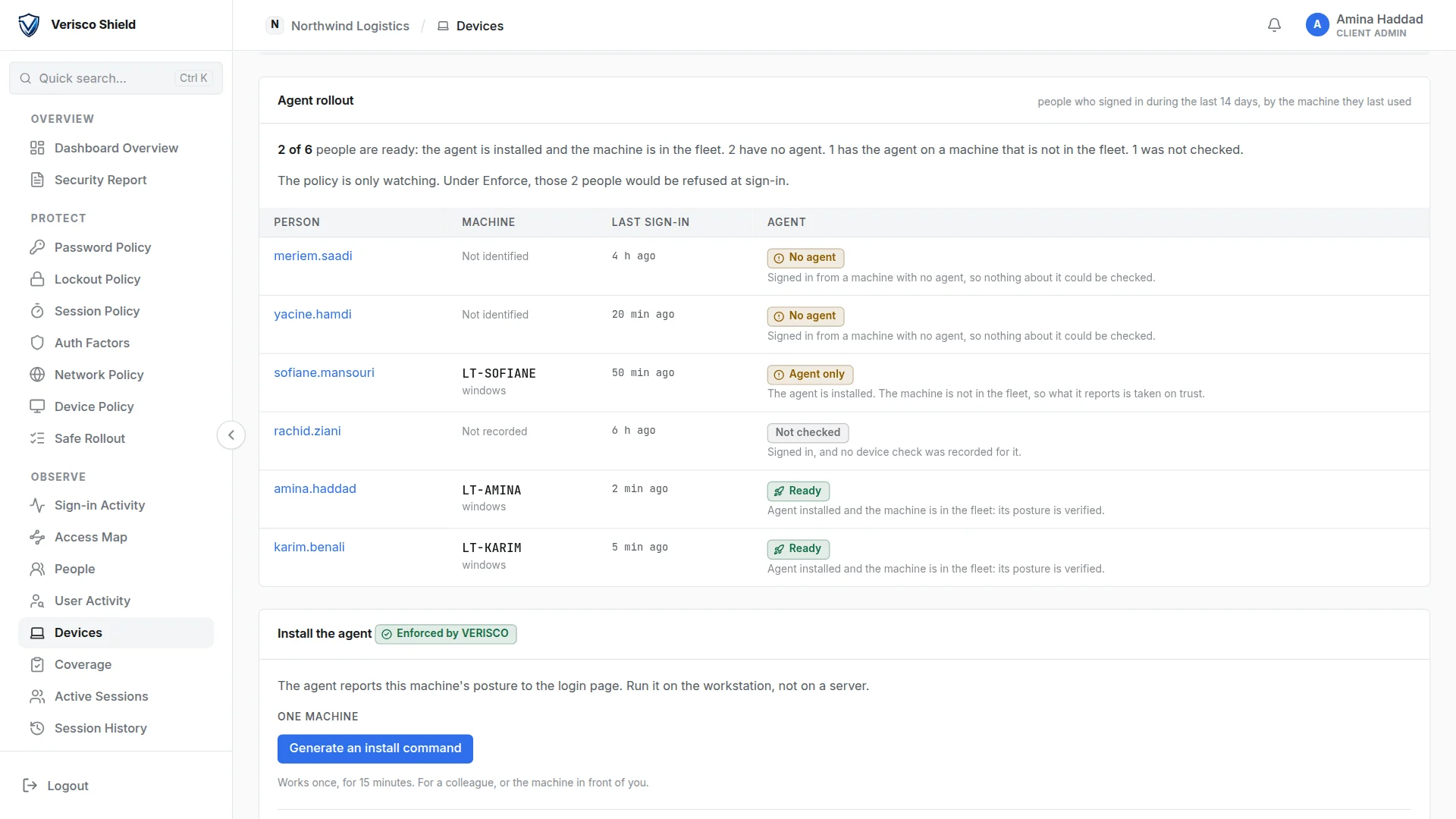Click the Sign-in Activity pulse icon
The width and height of the screenshot is (1456, 819).
[x=37, y=505]
